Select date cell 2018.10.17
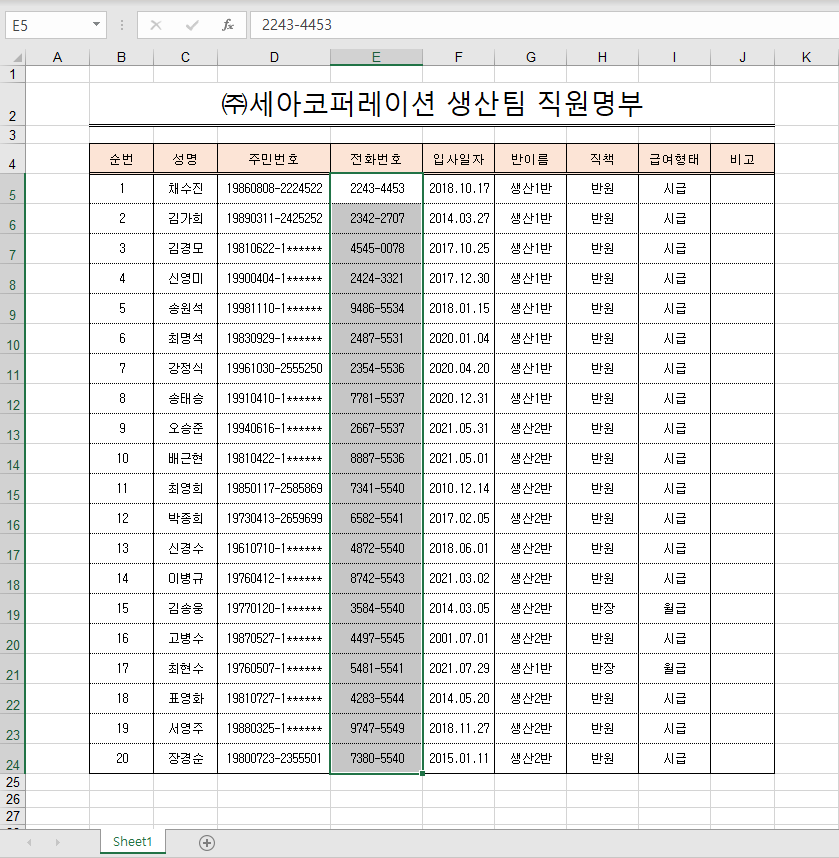This screenshot has width=839, height=858. click(459, 189)
